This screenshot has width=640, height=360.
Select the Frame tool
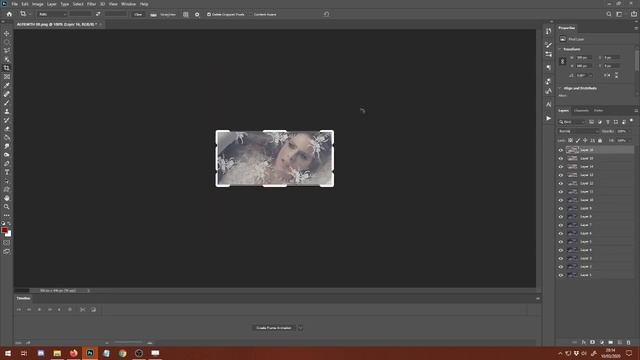click(7, 77)
